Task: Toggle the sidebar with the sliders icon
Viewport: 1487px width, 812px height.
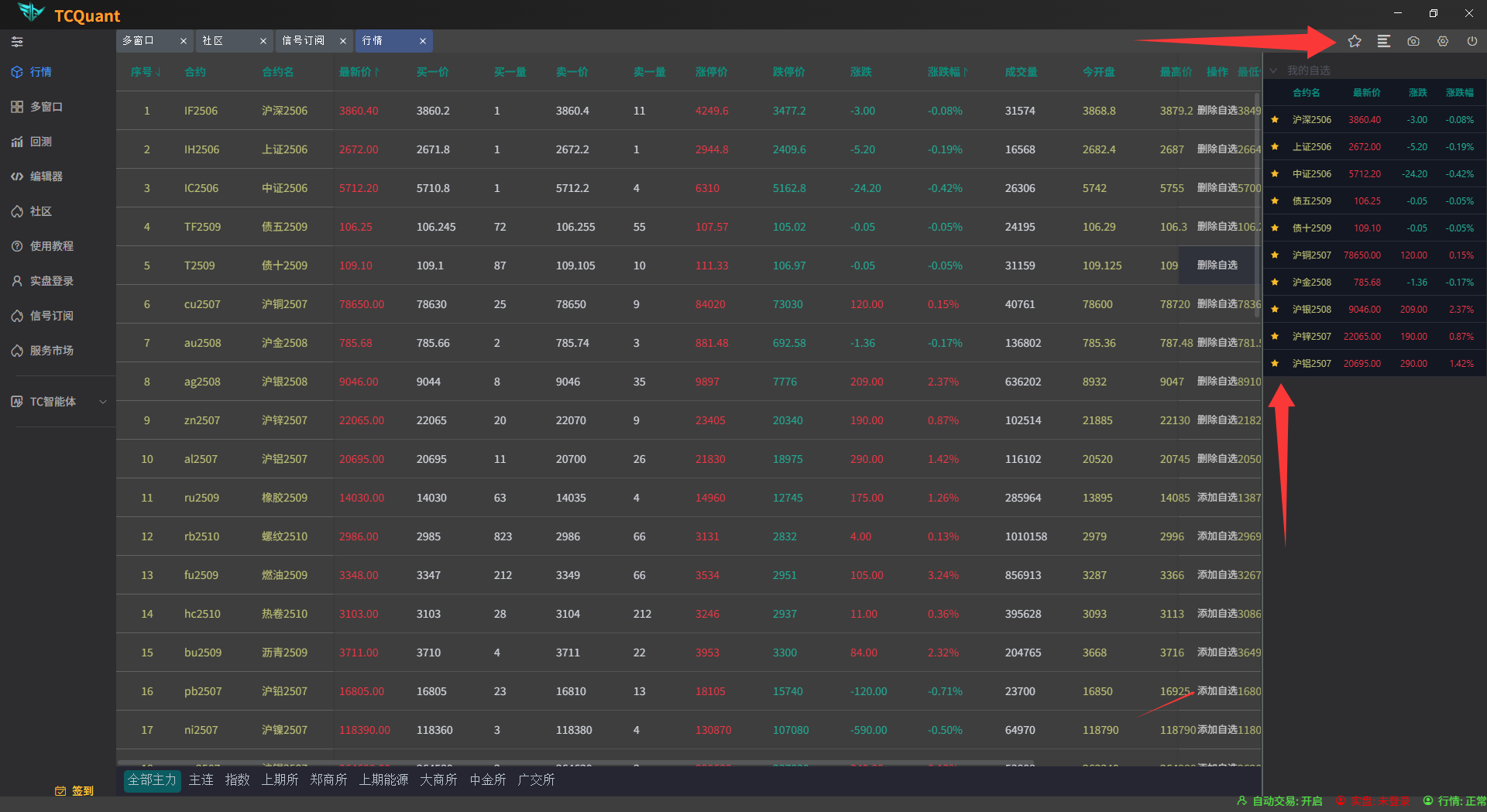Action: [17, 42]
